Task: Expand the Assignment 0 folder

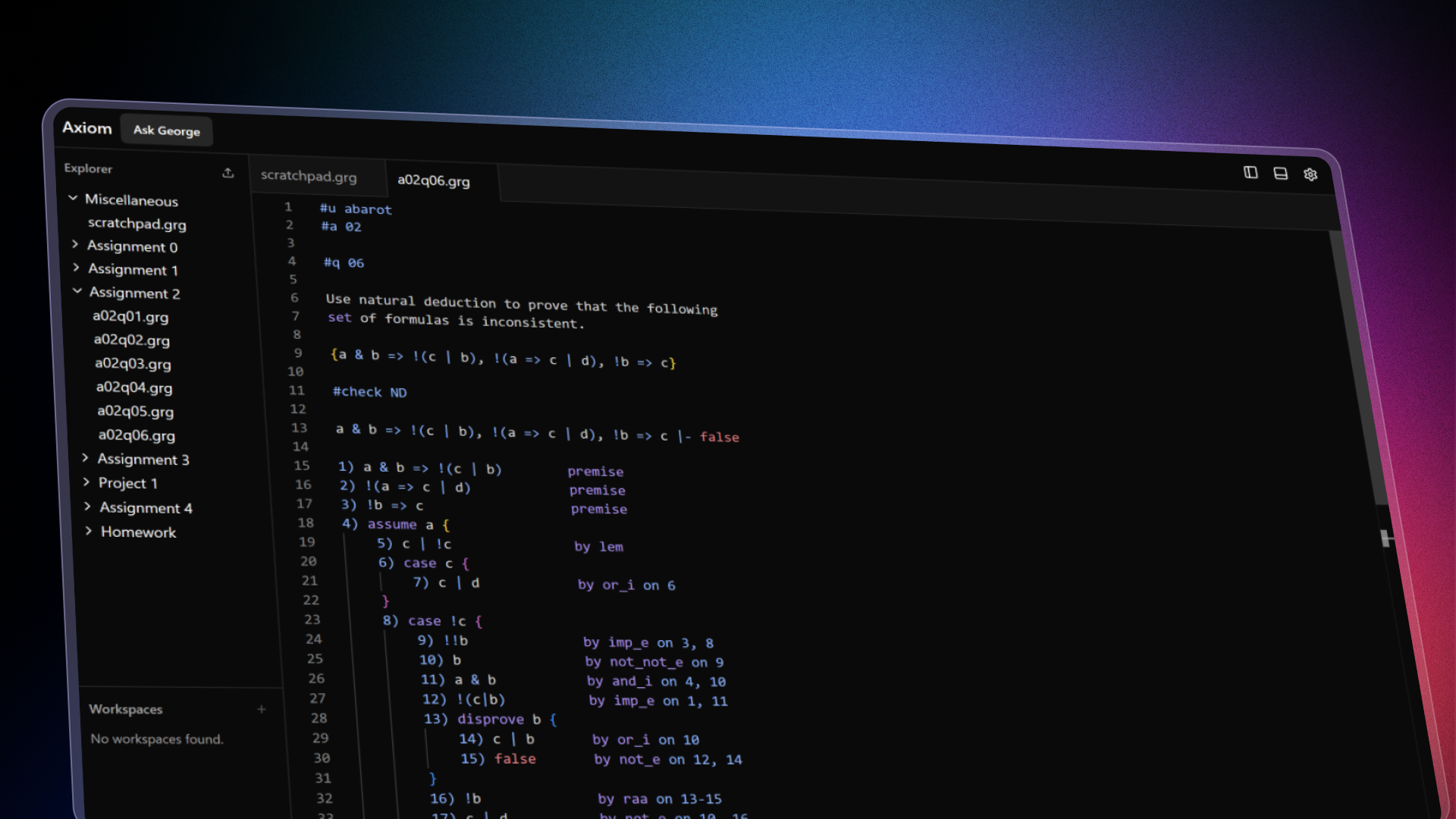Action: (132, 246)
